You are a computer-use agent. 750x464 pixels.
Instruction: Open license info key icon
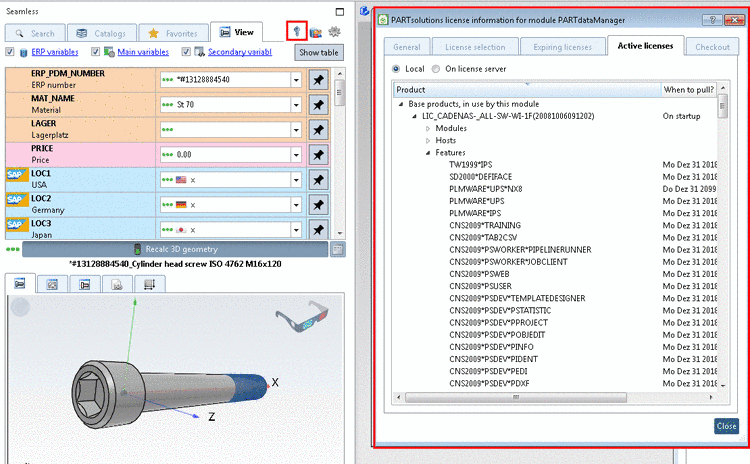297,32
